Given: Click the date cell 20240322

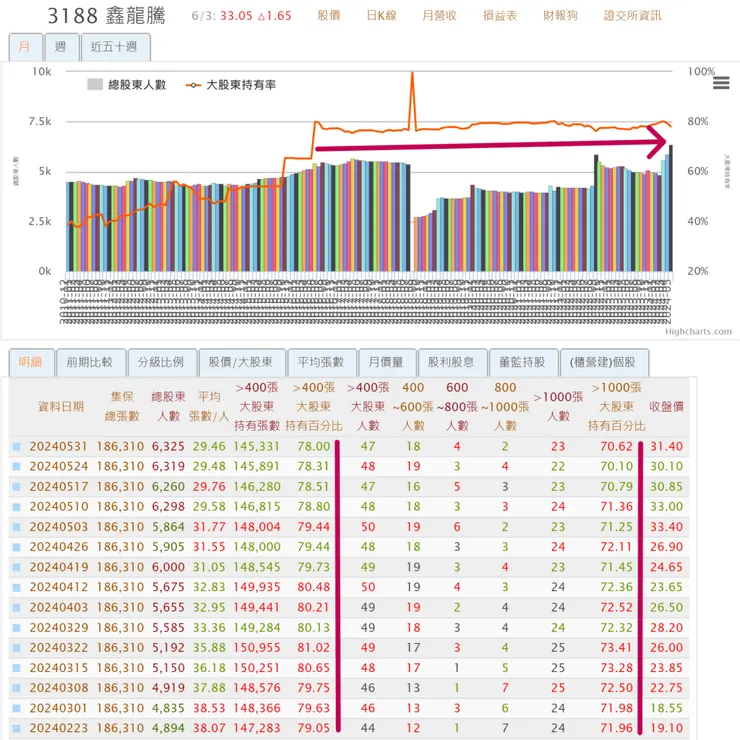Looking at the screenshot, I should tap(59, 648).
